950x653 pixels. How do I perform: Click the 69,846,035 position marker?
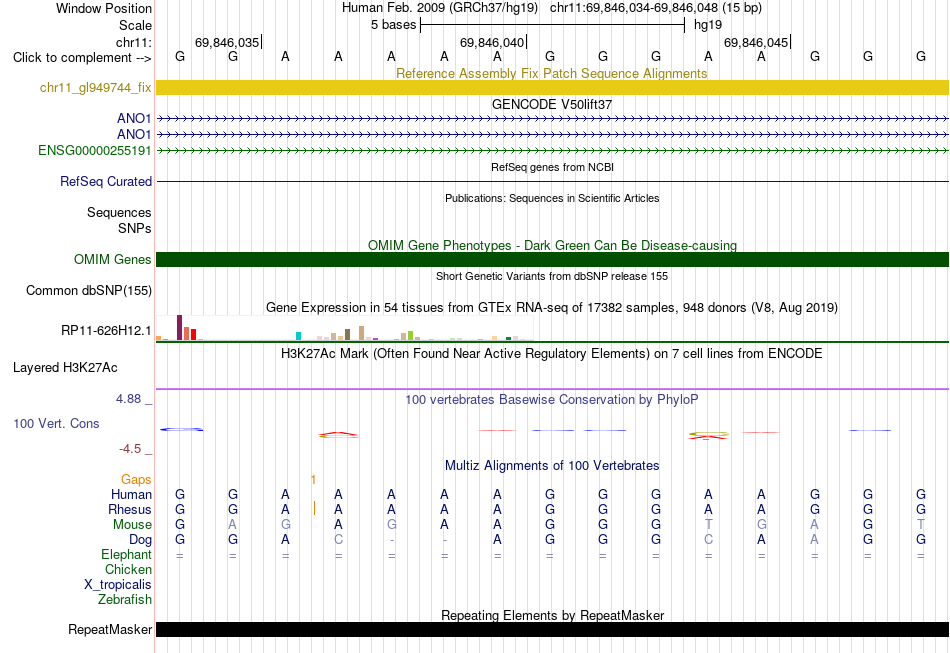point(228,42)
